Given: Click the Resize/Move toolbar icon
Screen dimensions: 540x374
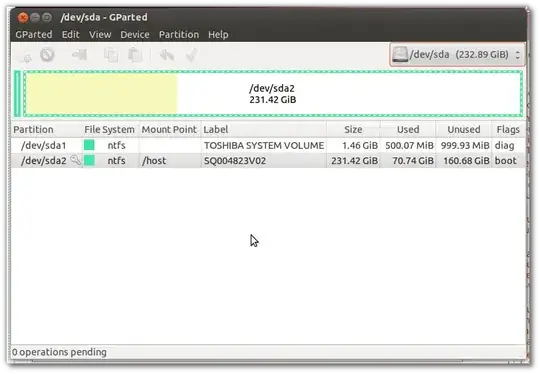Looking at the screenshot, I should pyautogui.click(x=80, y=54).
